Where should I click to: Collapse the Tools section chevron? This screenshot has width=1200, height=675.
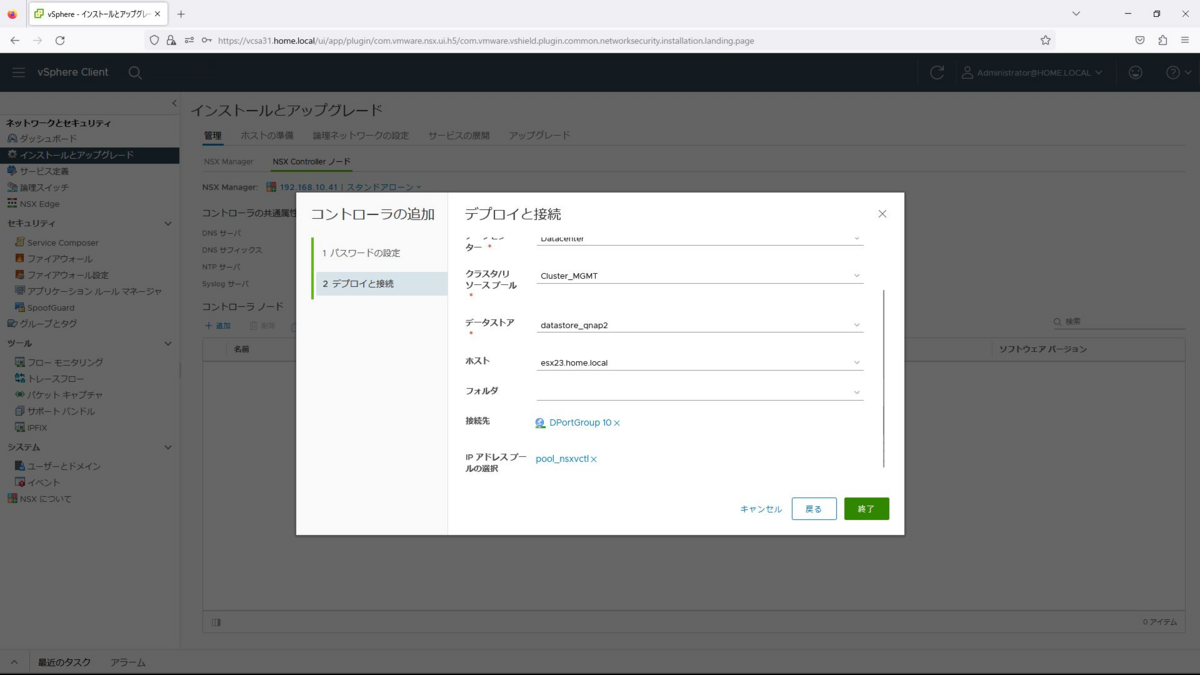pyautogui.click(x=167, y=343)
